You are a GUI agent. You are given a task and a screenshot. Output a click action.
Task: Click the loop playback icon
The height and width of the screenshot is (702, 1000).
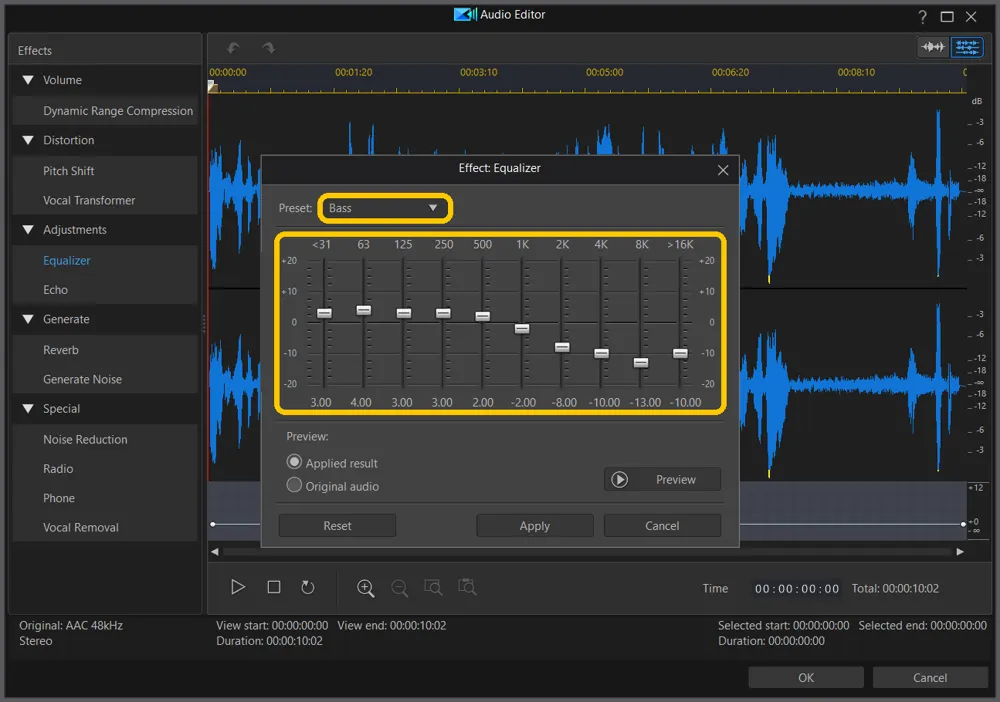click(308, 587)
